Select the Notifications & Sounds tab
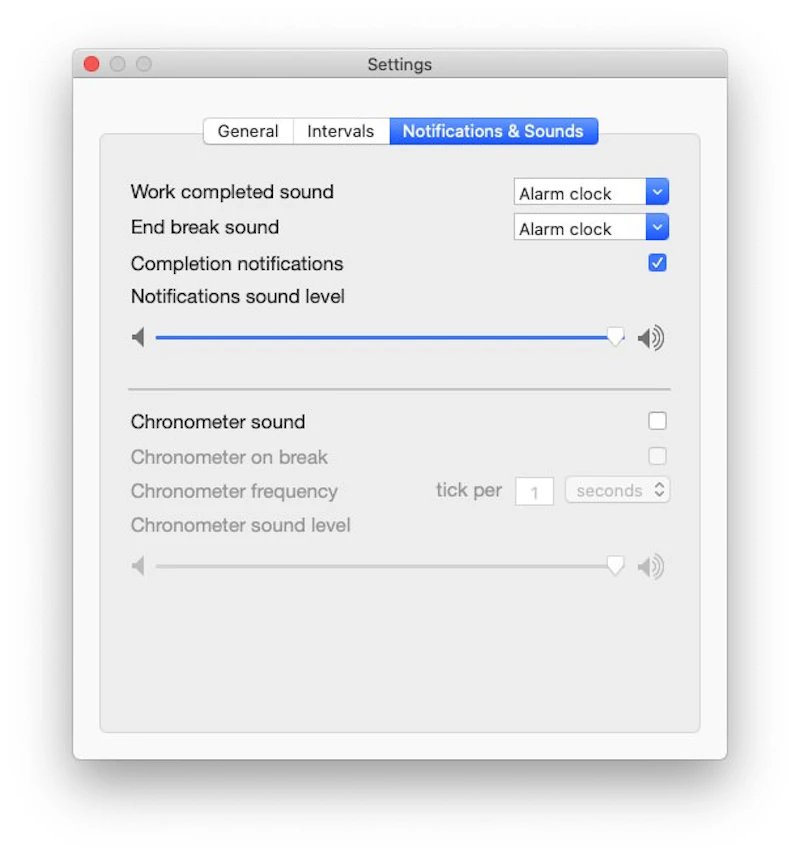The height and width of the screenshot is (856, 800). pos(493,131)
